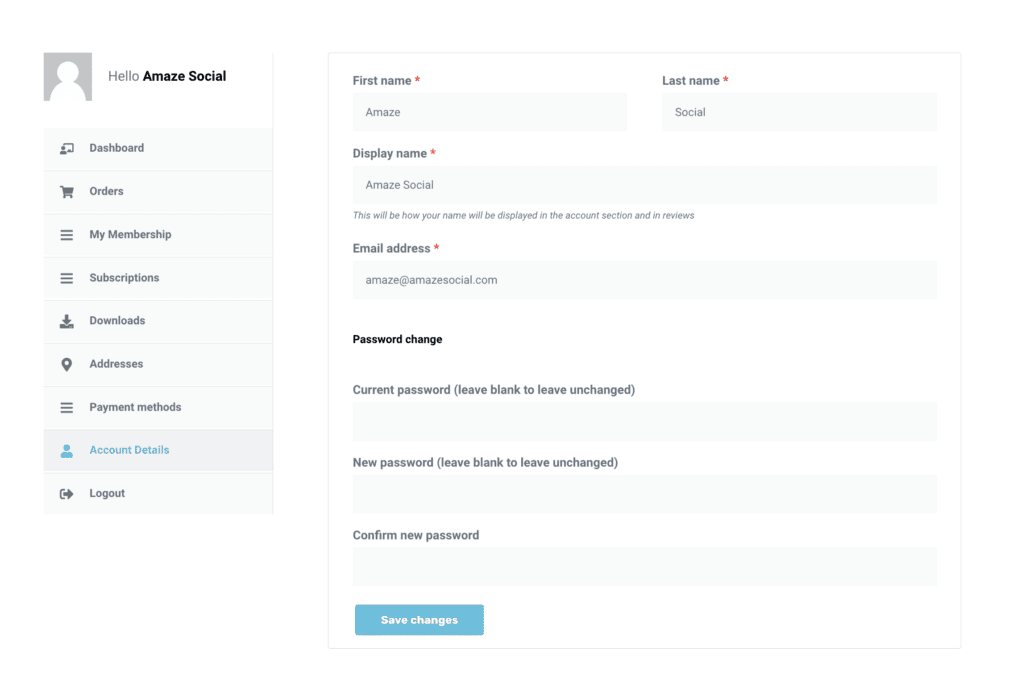Click the user avatar placeholder image
The width and height of the screenshot is (1030, 679).
(68, 77)
